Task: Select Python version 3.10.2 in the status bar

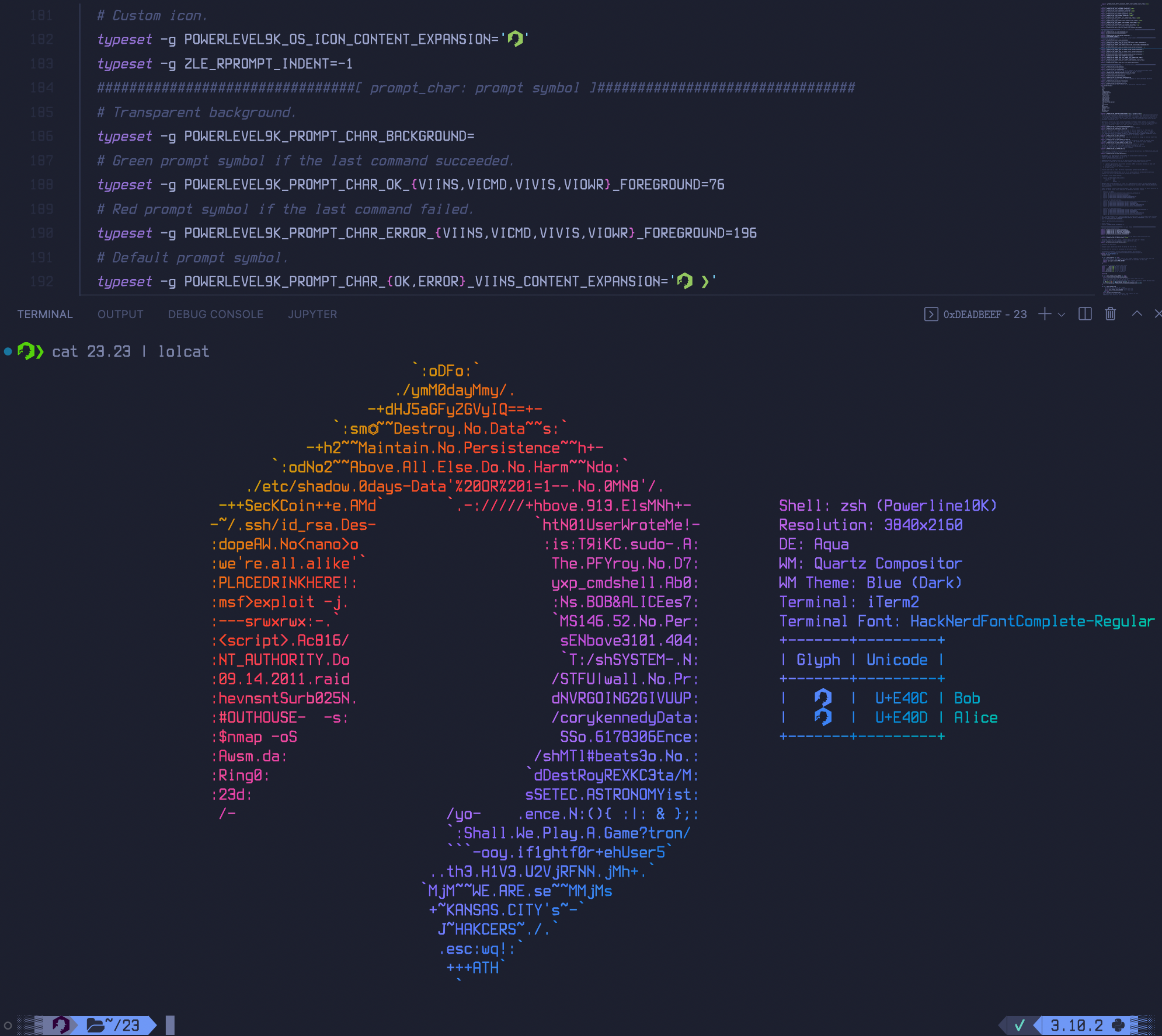Action: point(1077,1025)
